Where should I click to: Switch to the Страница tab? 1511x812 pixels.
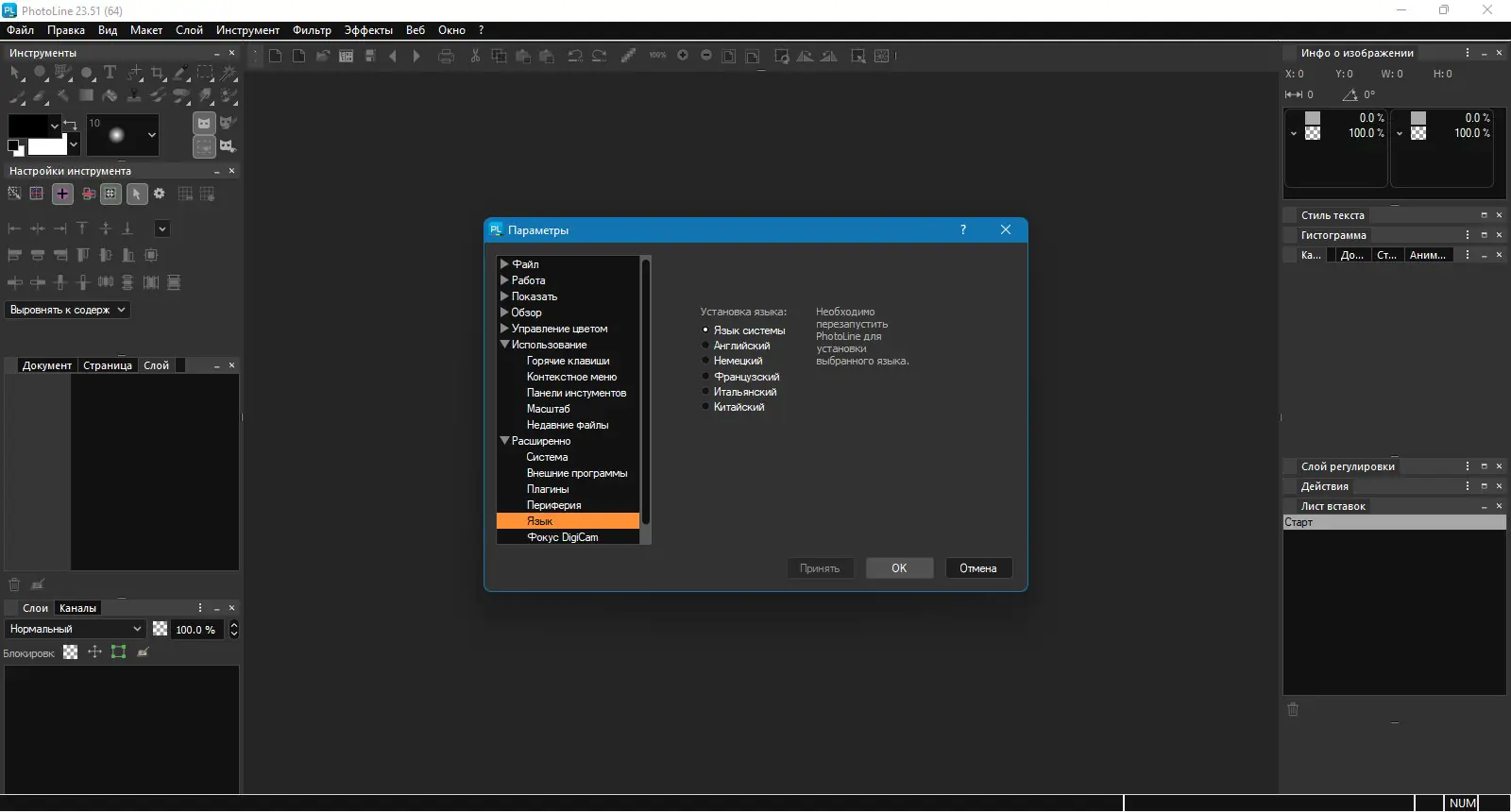click(x=108, y=365)
